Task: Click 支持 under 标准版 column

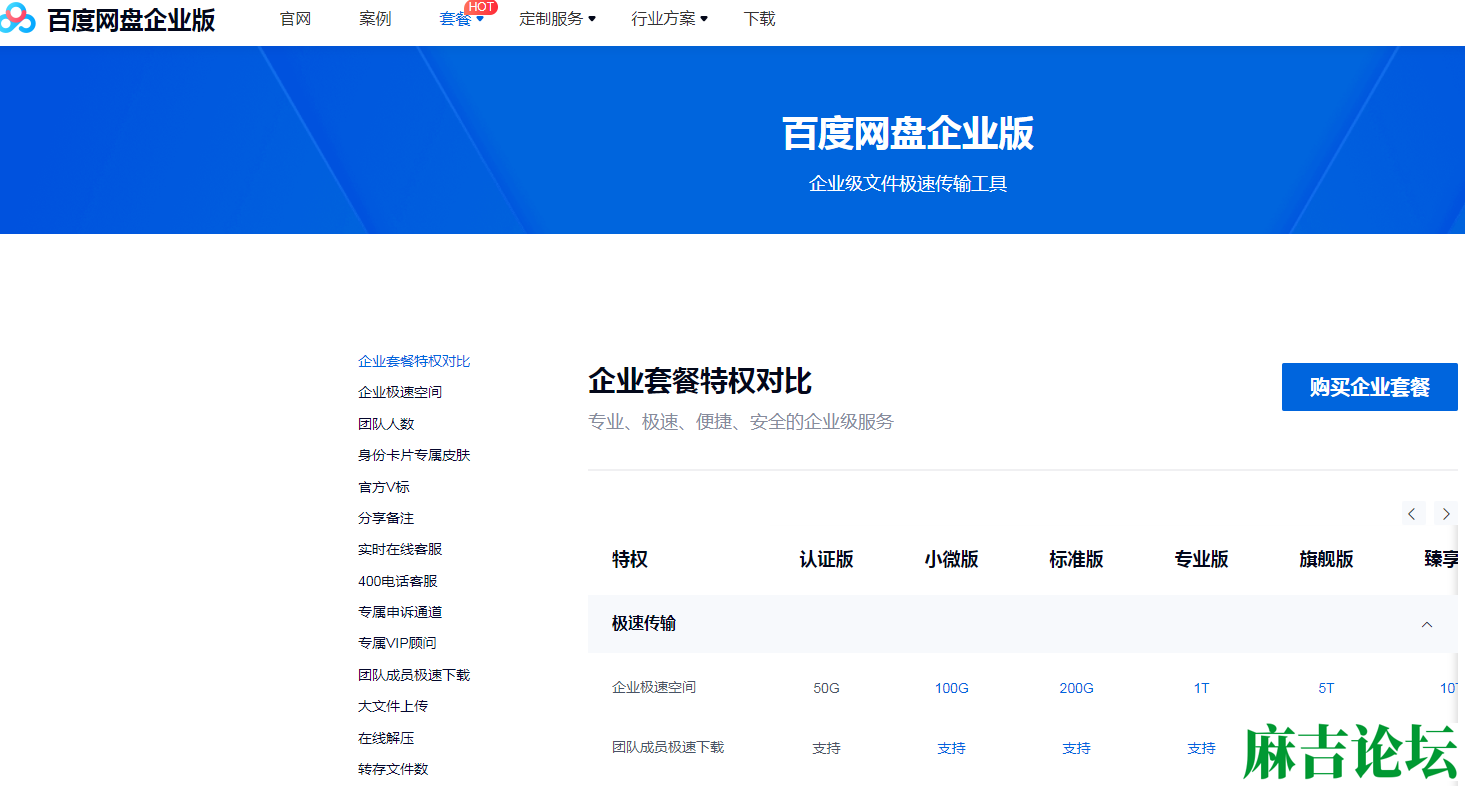Action: point(1076,748)
